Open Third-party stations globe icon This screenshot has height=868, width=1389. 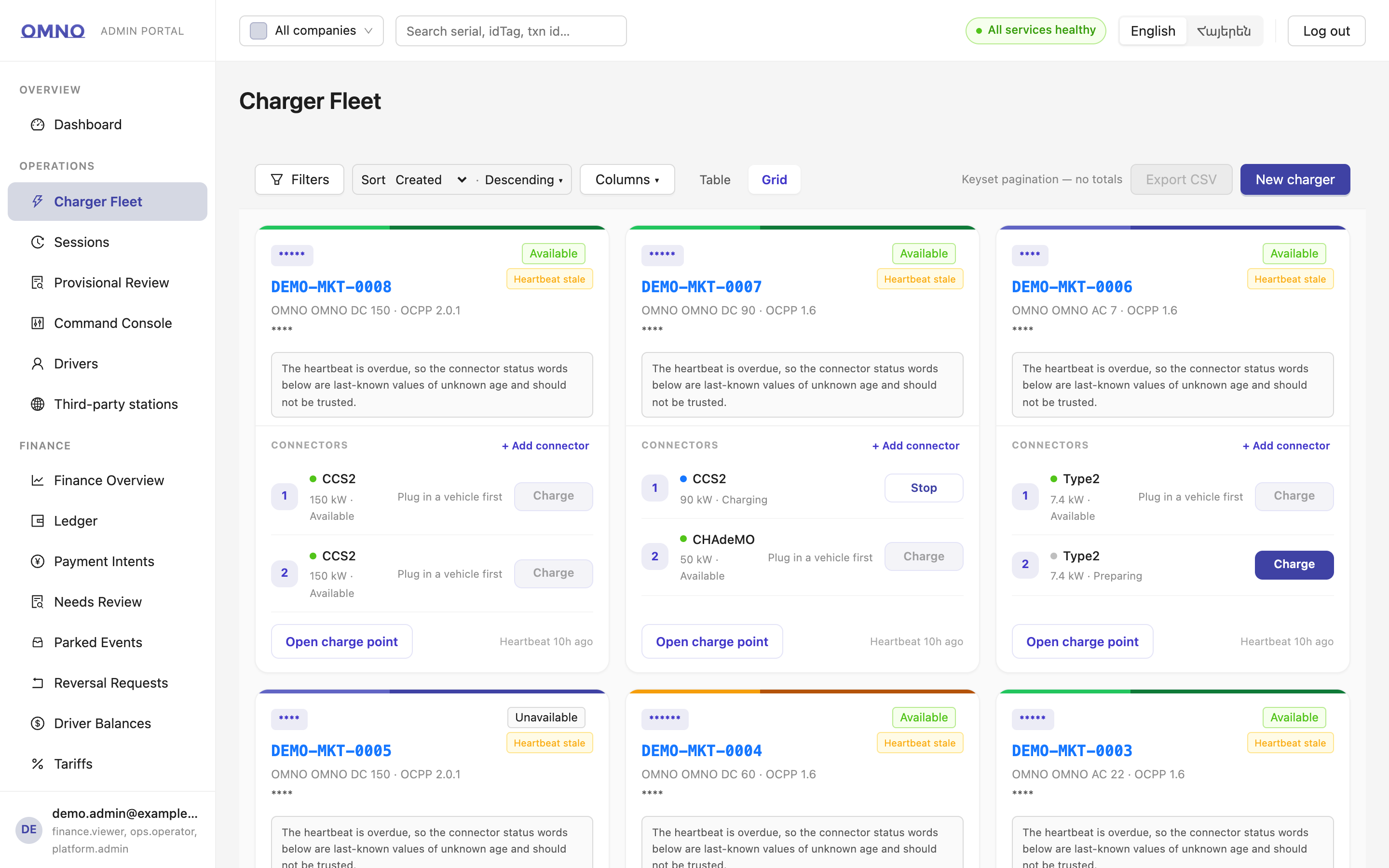pos(37,404)
